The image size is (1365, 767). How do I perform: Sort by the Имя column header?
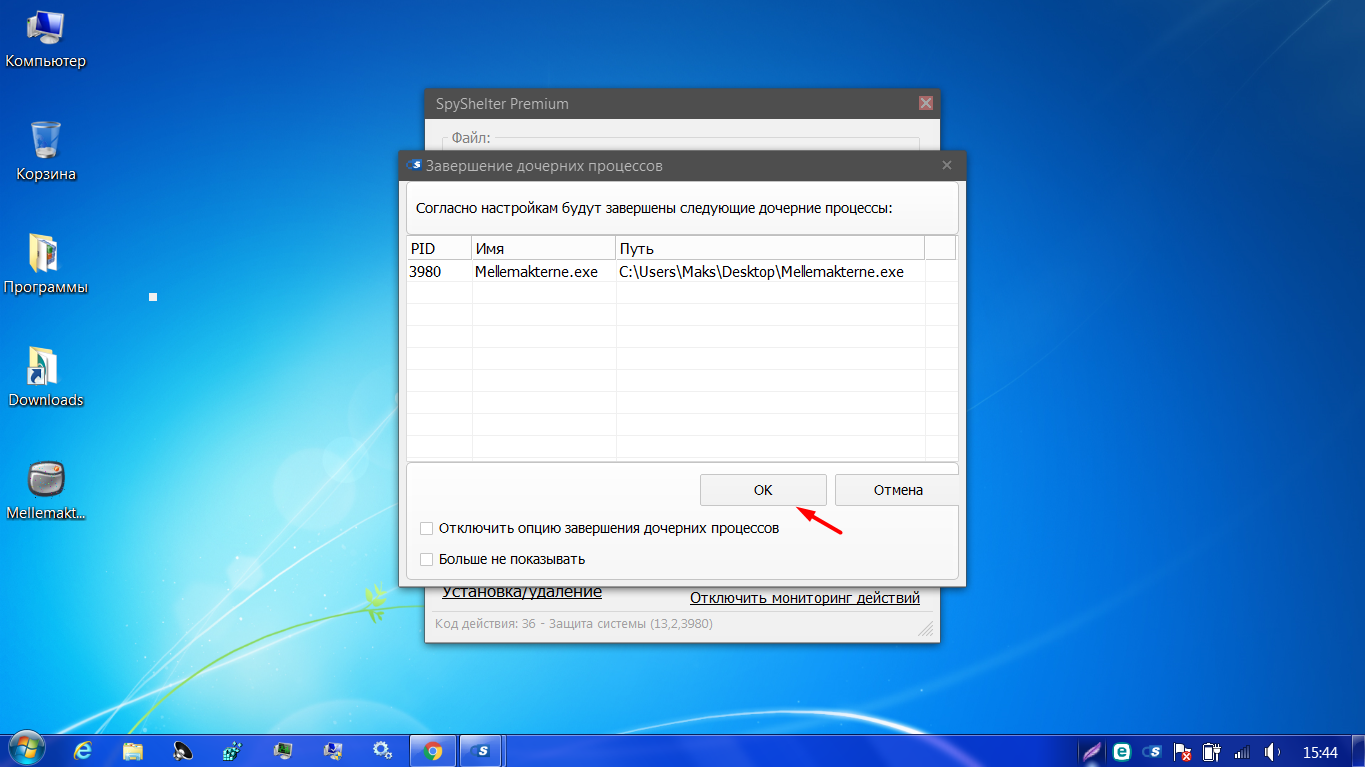click(544, 248)
